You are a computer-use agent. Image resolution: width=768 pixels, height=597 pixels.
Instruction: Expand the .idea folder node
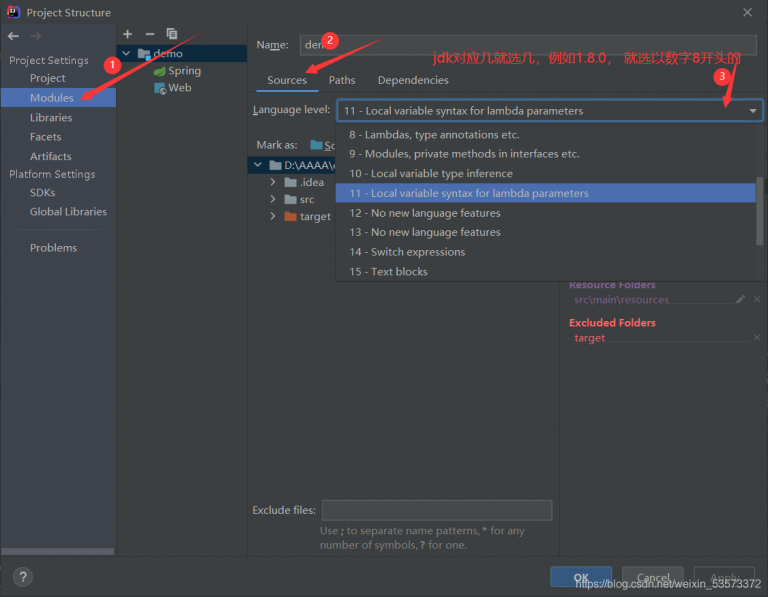274,182
